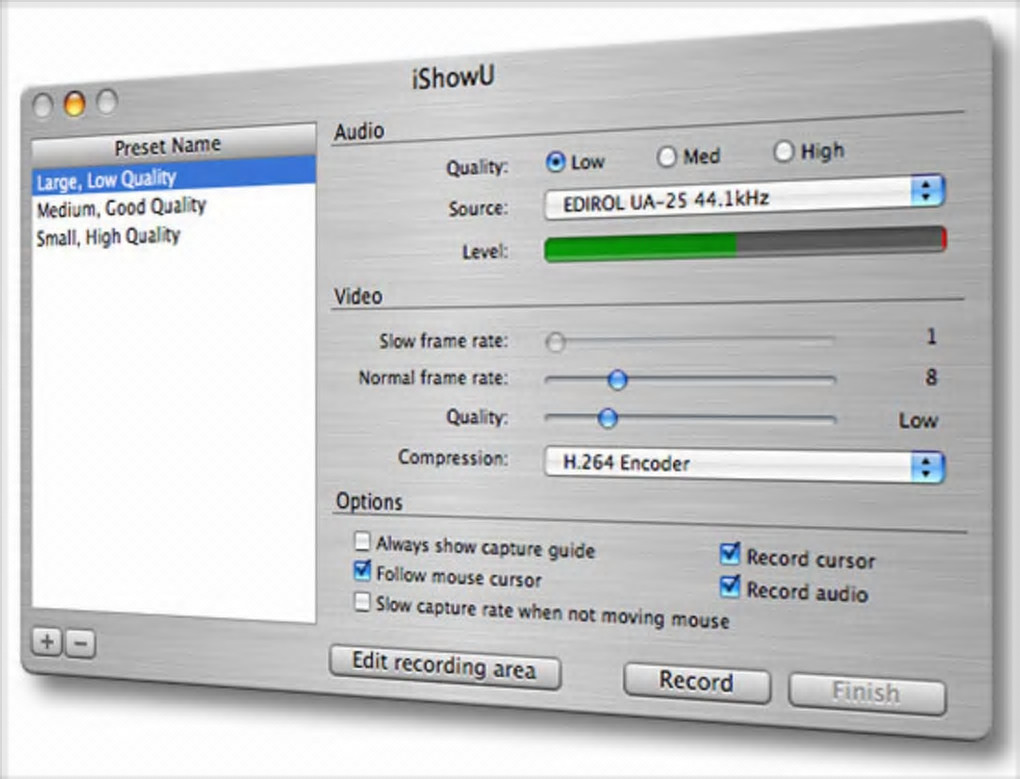This screenshot has height=779, width=1020.
Task: Toggle Record audio checkbox
Action: tap(730, 587)
